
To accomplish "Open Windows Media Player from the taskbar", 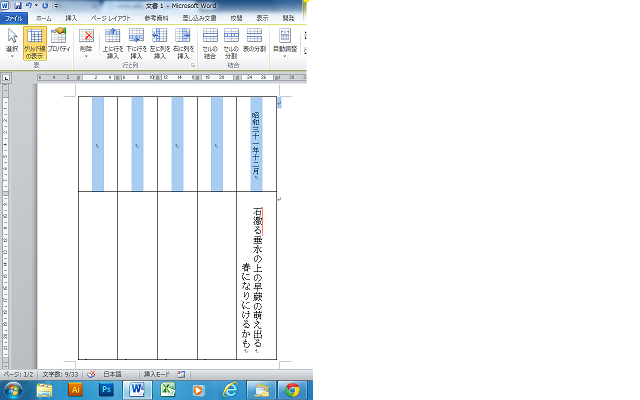I will (x=198, y=391).
